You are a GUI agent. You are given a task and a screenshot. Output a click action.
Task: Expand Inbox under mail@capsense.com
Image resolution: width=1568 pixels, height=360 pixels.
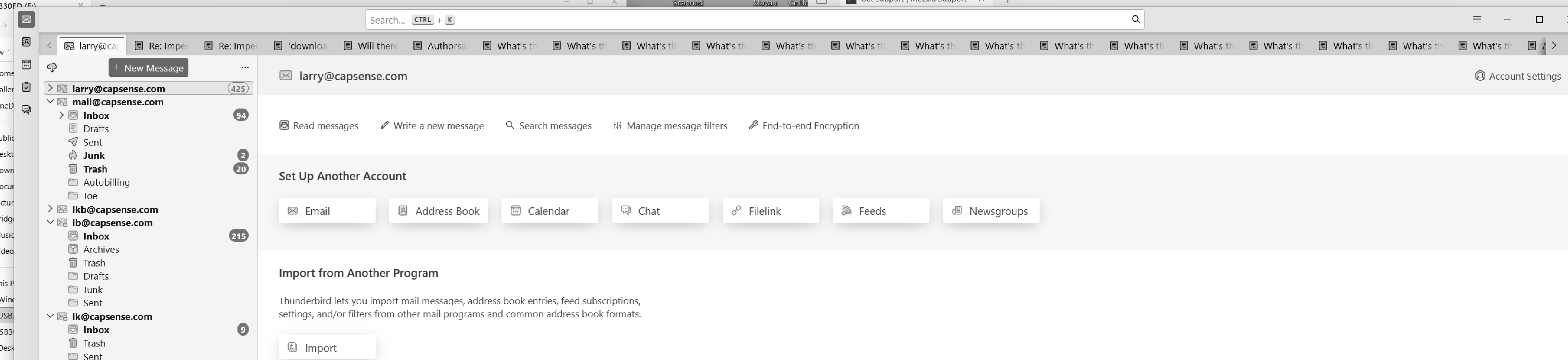tap(61, 116)
